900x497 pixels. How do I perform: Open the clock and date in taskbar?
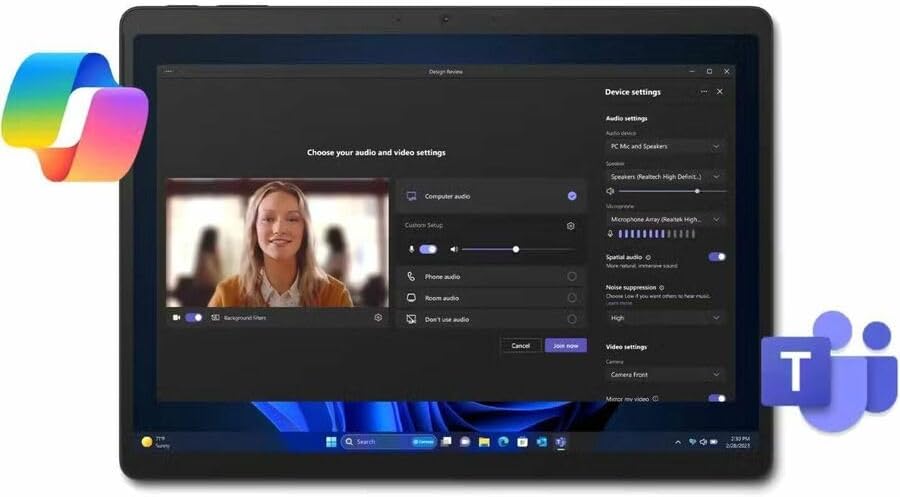[740, 442]
